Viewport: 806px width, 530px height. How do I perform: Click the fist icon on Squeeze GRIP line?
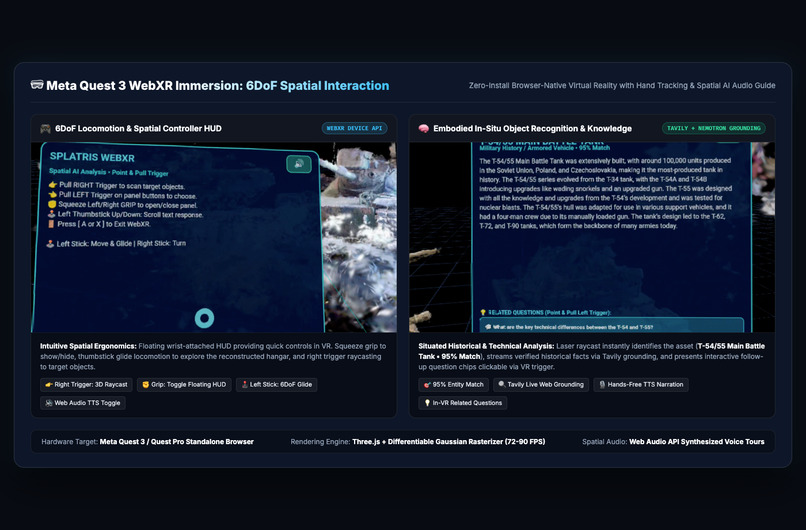click(52, 204)
